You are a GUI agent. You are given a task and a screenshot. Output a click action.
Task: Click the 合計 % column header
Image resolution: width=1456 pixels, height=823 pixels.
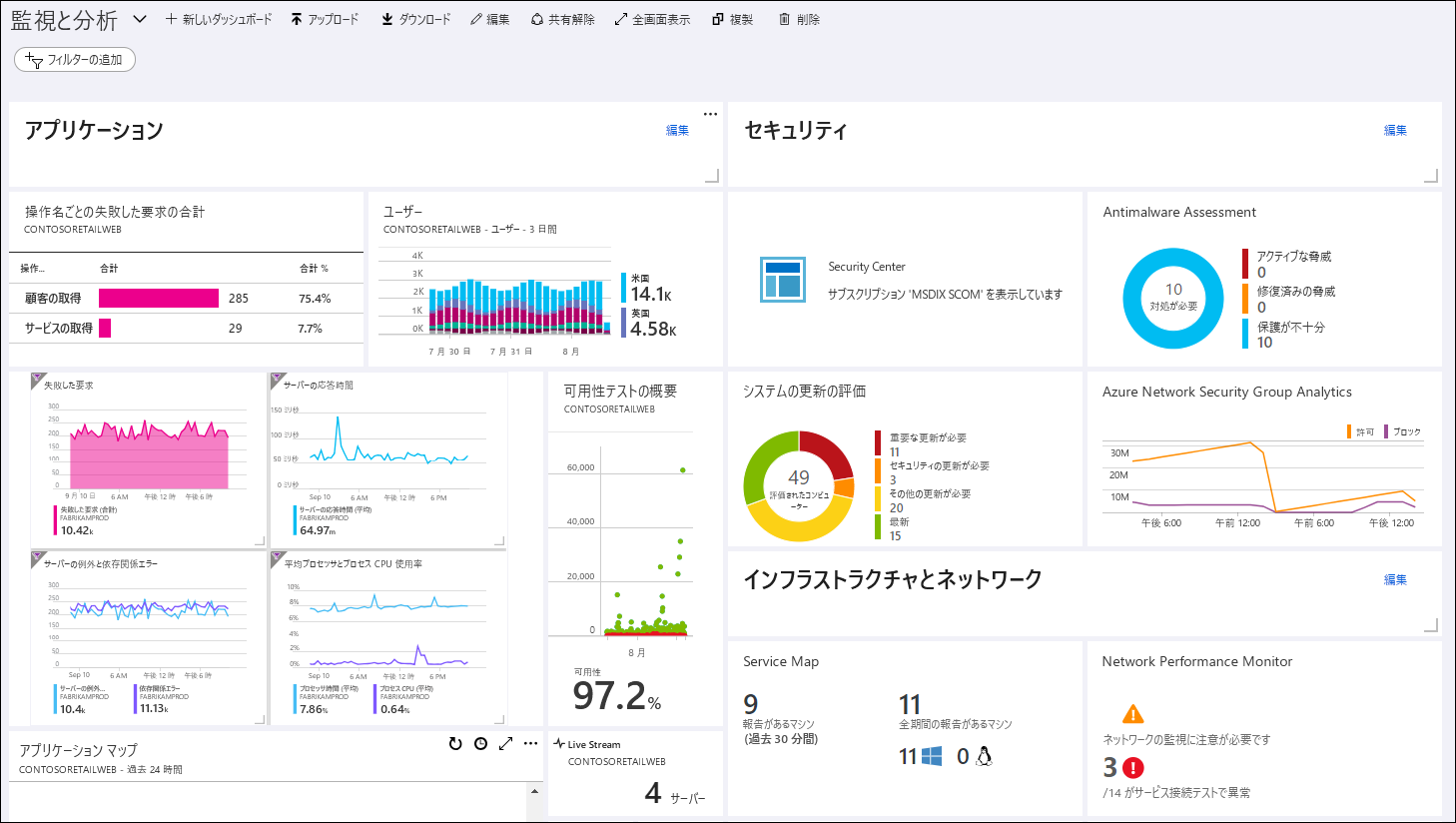point(314,268)
